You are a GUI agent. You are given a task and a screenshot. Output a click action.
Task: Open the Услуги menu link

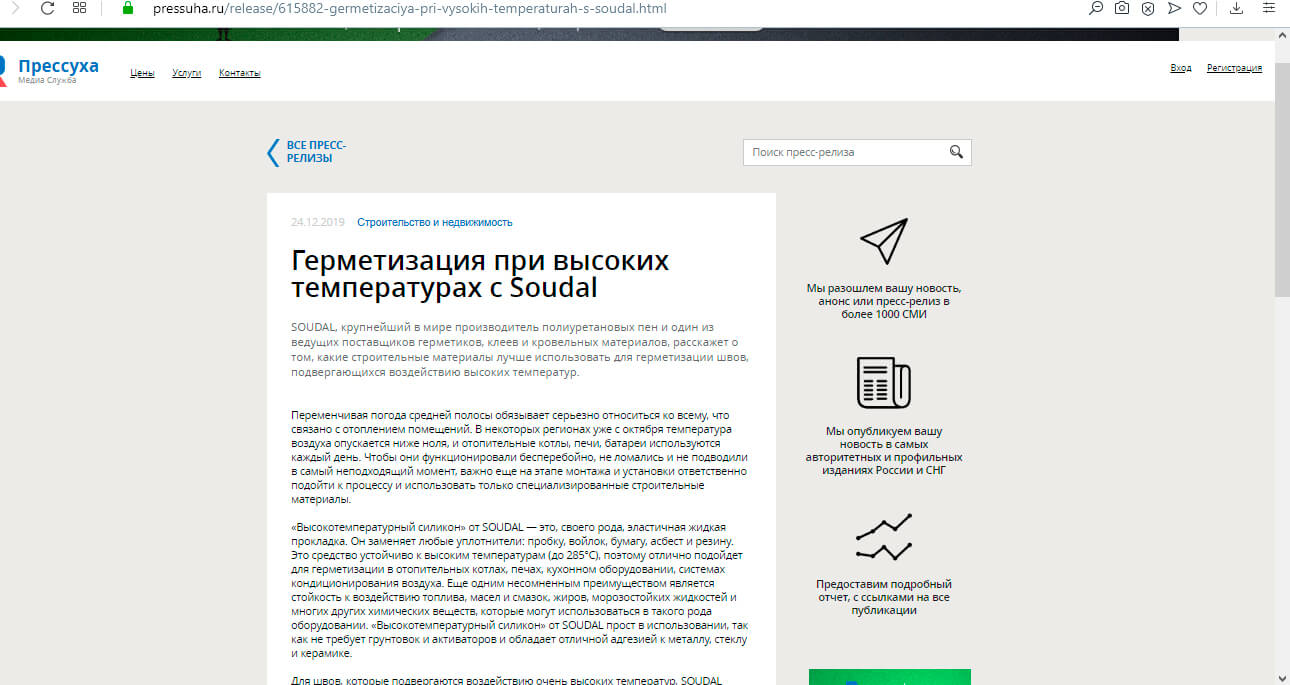(186, 73)
